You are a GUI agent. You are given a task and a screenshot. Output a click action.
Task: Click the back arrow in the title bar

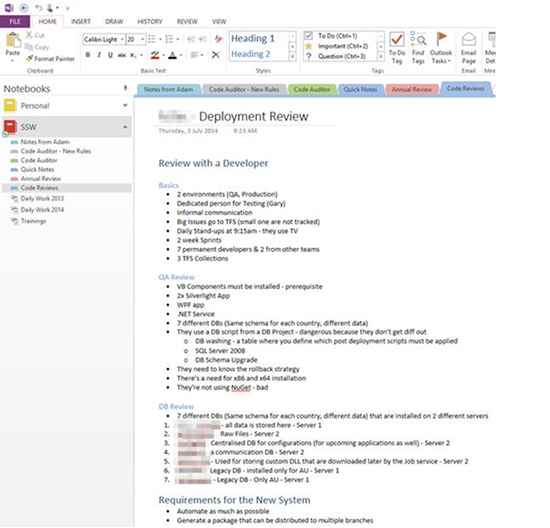point(24,8)
